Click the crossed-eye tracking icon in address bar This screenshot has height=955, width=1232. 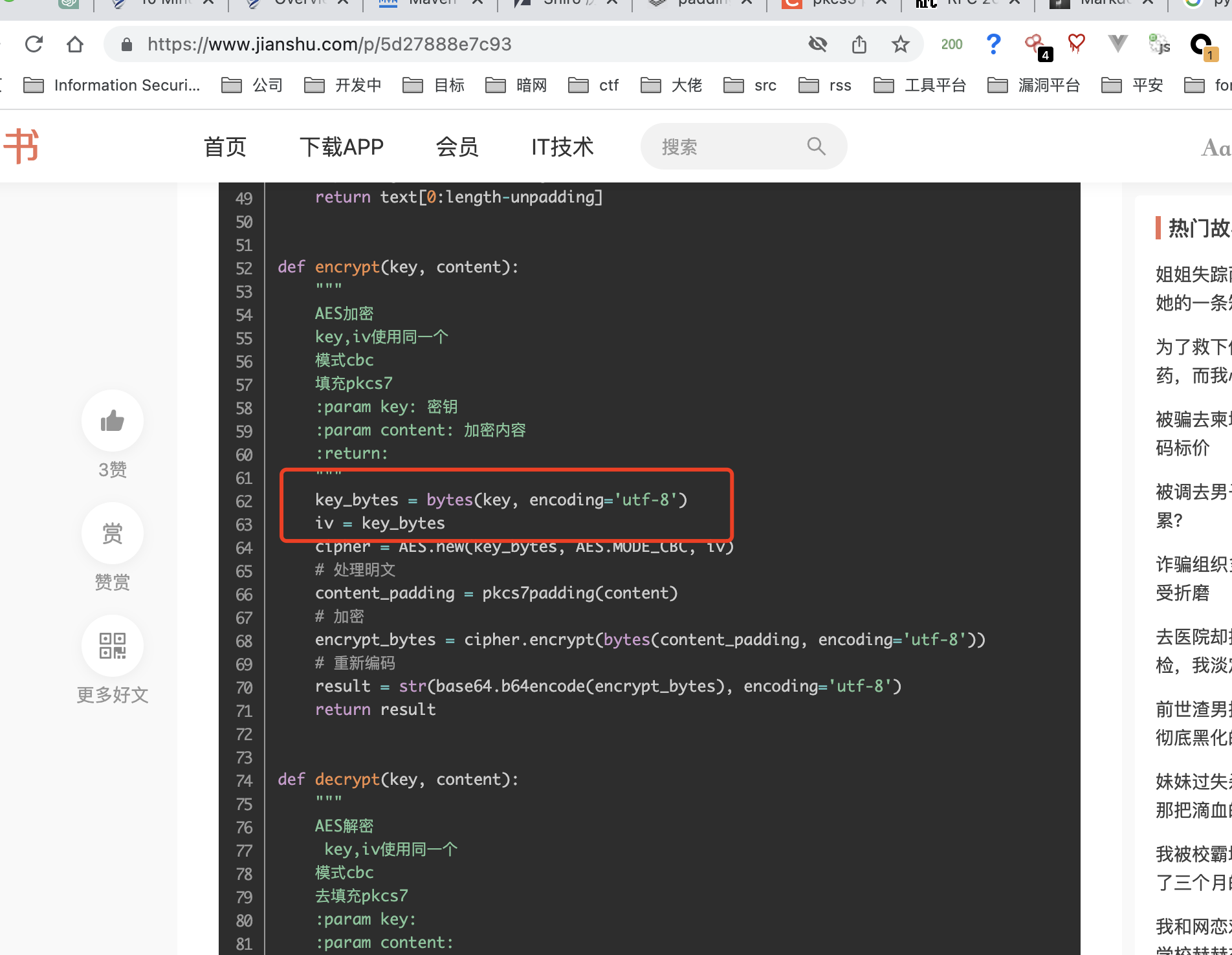818,44
